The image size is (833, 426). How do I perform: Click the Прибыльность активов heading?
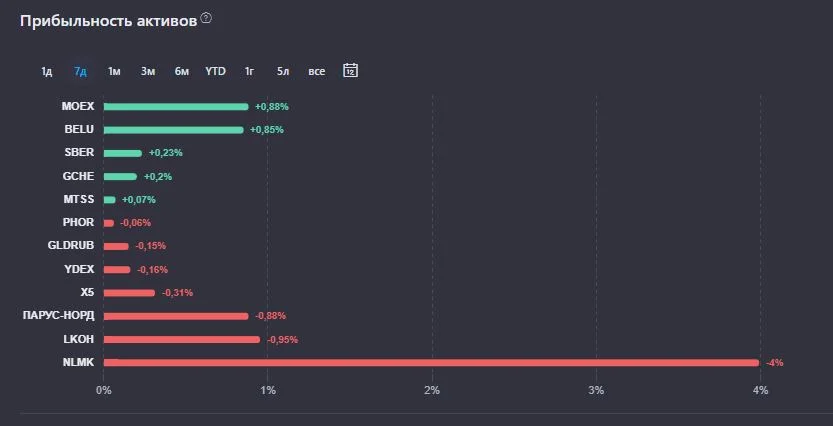(x=108, y=22)
